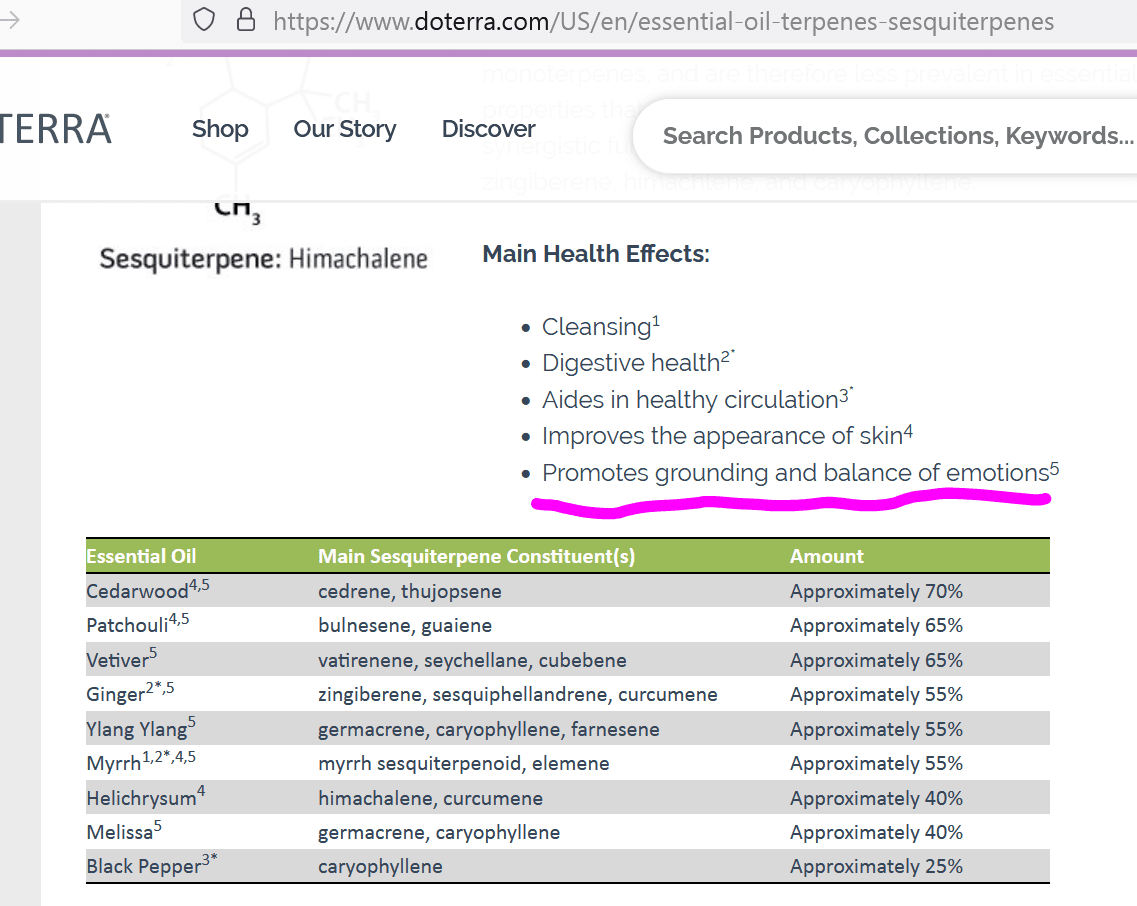Image resolution: width=1137 pixels, height=906 pixels.
Task: Click the Essential Oil column header
Action: click(x=141, y=556)
